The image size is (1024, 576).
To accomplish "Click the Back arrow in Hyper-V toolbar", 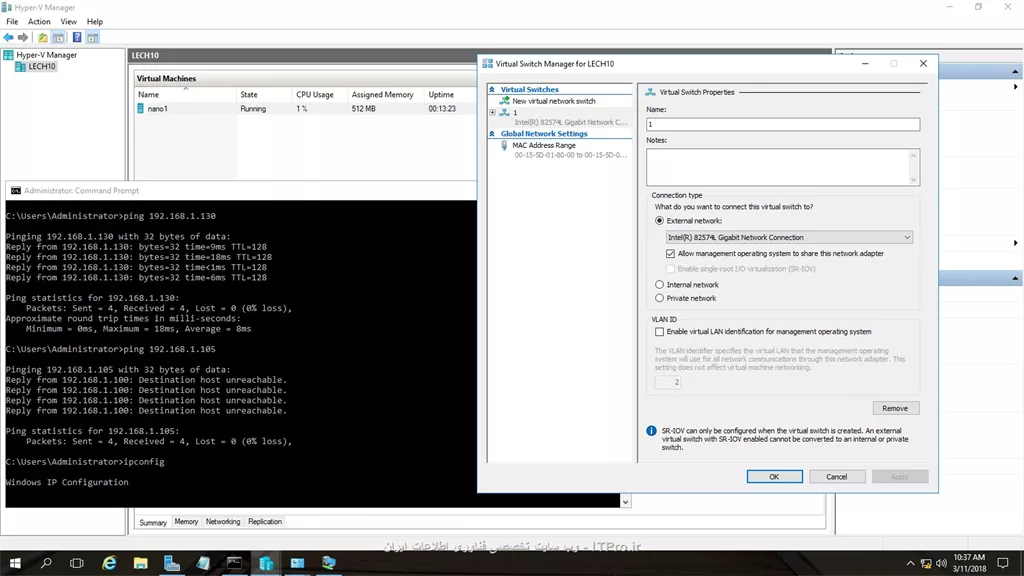I will (x=8, y=37).
